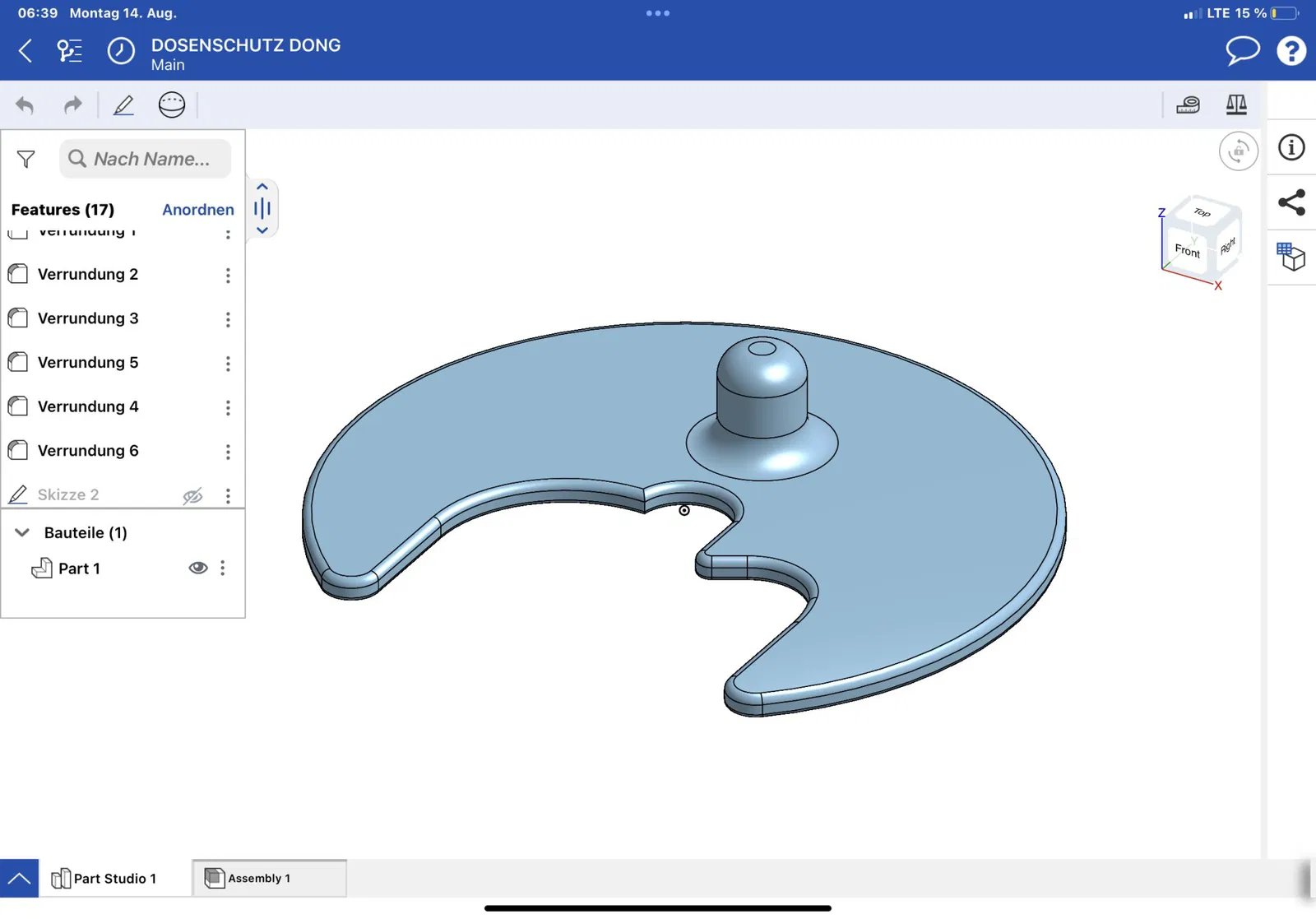Image resolution: width=1316 pixels, height=919 pixels.
Task: Tap the back arrow in the header
Action: [x=25, y=51]
